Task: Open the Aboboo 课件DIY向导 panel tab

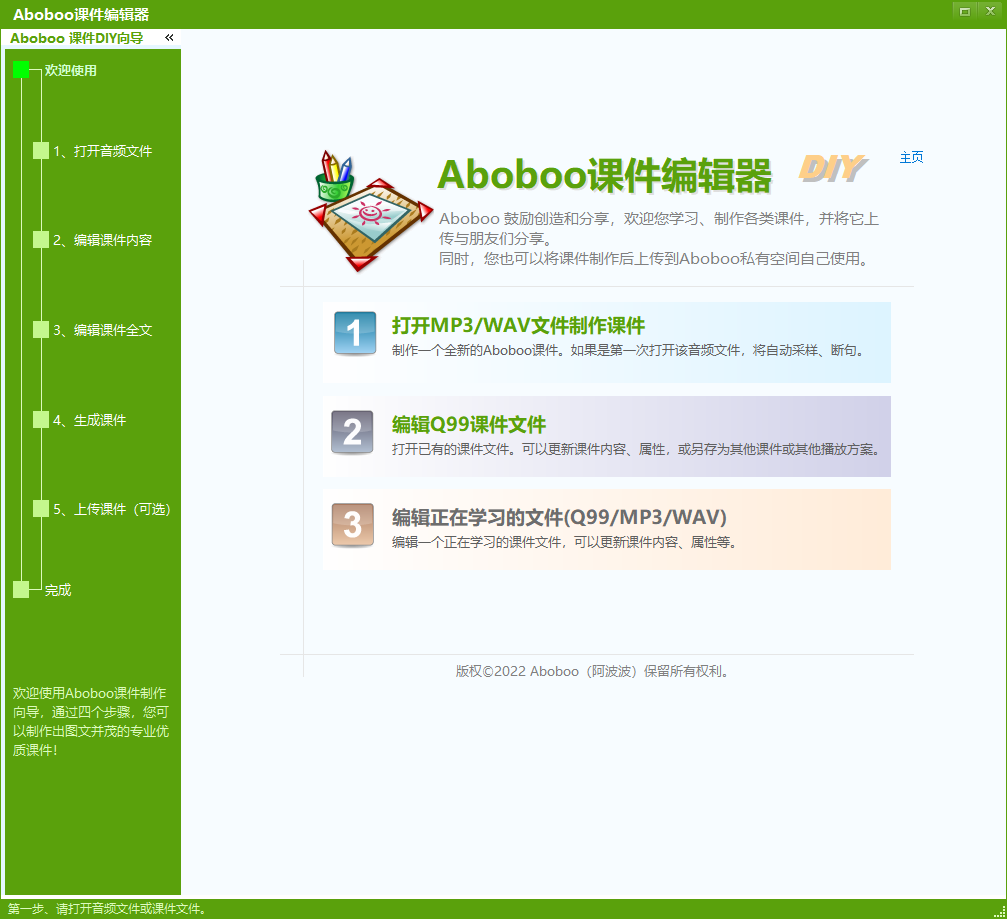Action: (77, 38)
